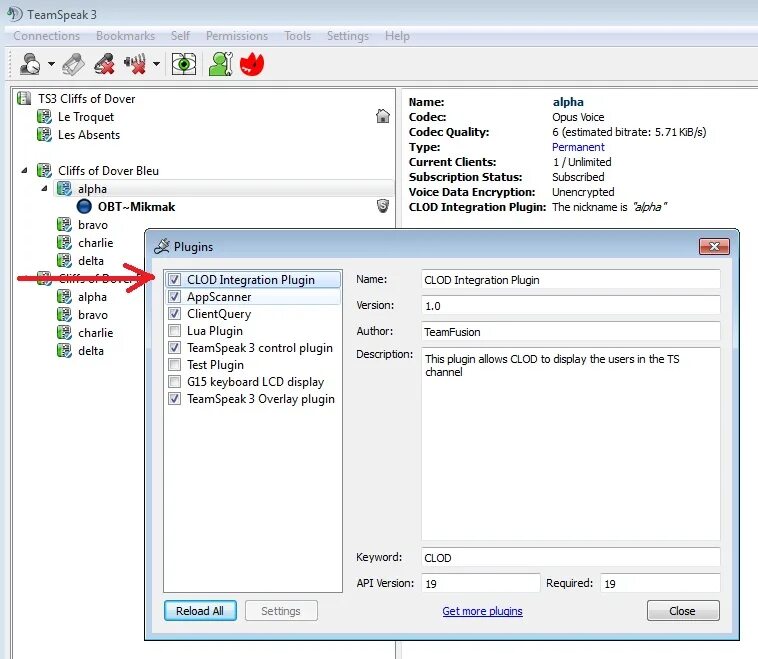Uncheck the CLOD Integration Plugin checkbox
Image resolution: width=758 pixels, height=659 pixels.
[x=175, y=279]
